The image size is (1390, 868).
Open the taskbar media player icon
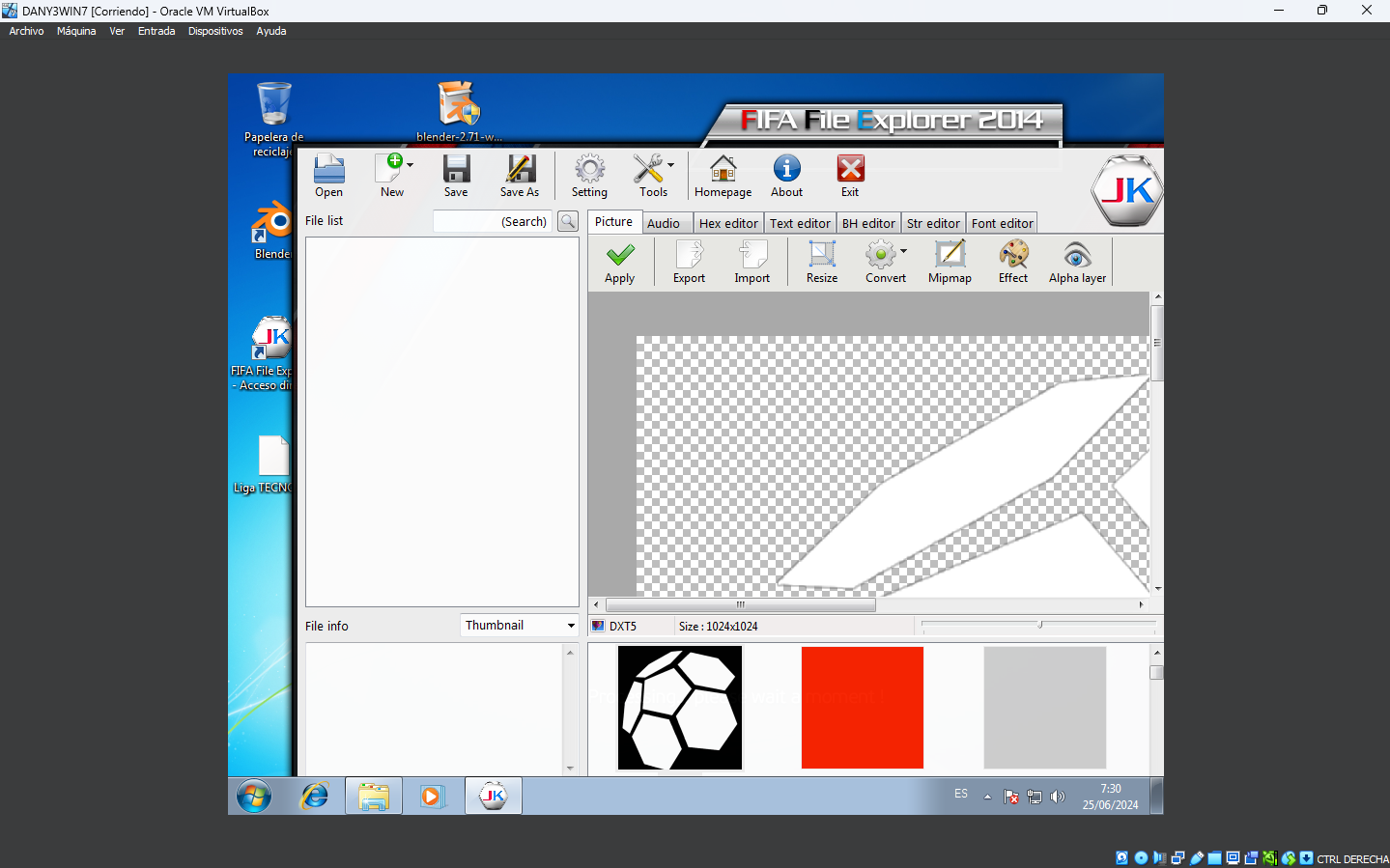[432, 797]
